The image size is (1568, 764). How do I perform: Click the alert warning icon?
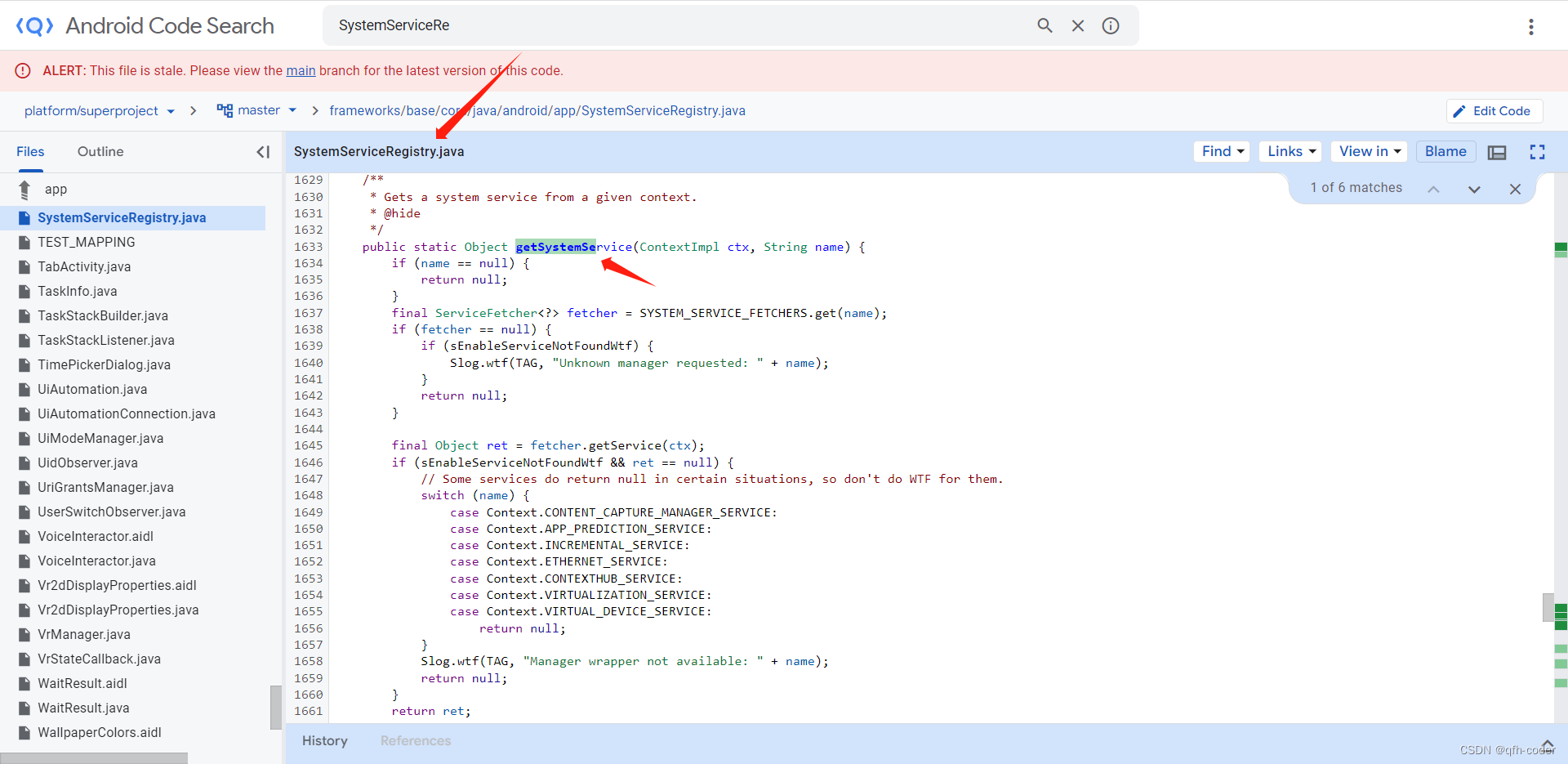23,70
